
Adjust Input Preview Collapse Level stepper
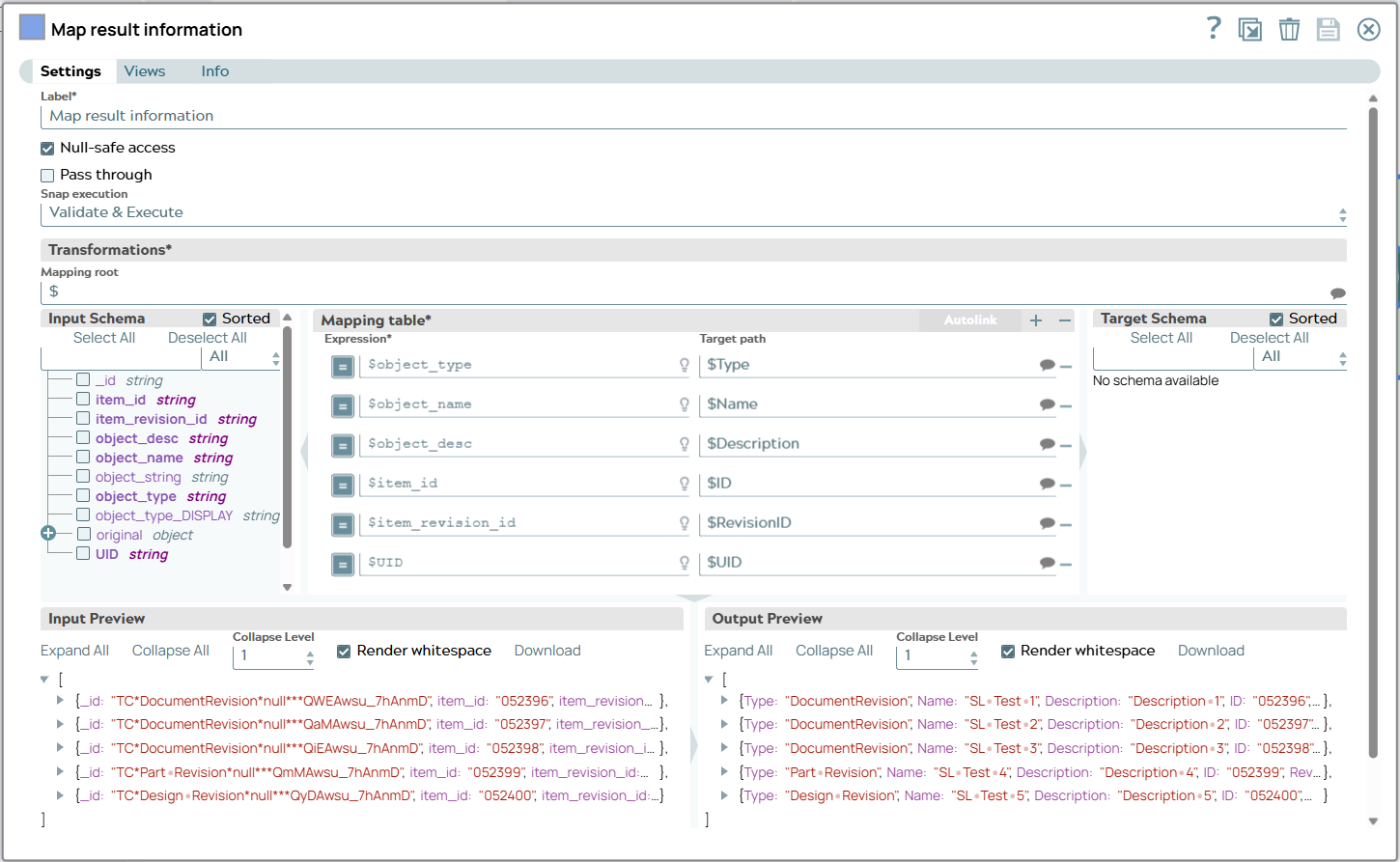(x=310, y=657)
